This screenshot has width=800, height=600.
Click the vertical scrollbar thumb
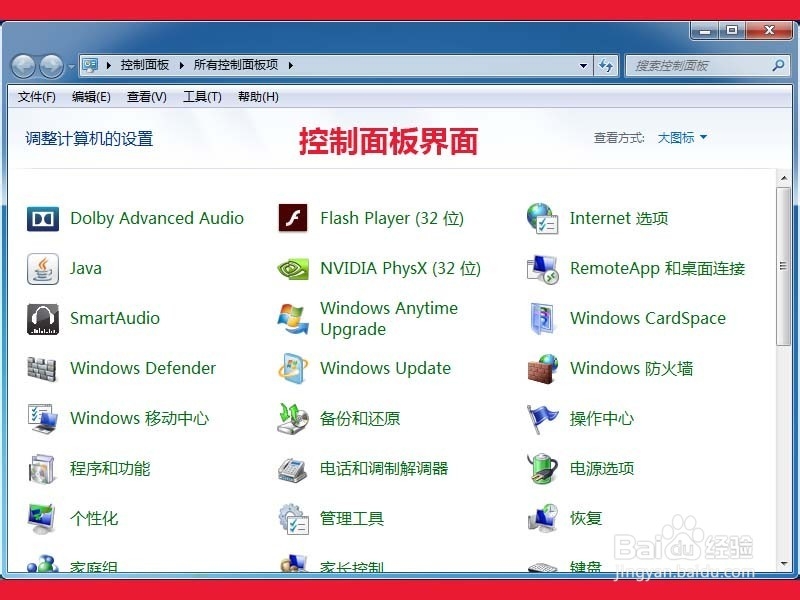(x=784, y=266)
